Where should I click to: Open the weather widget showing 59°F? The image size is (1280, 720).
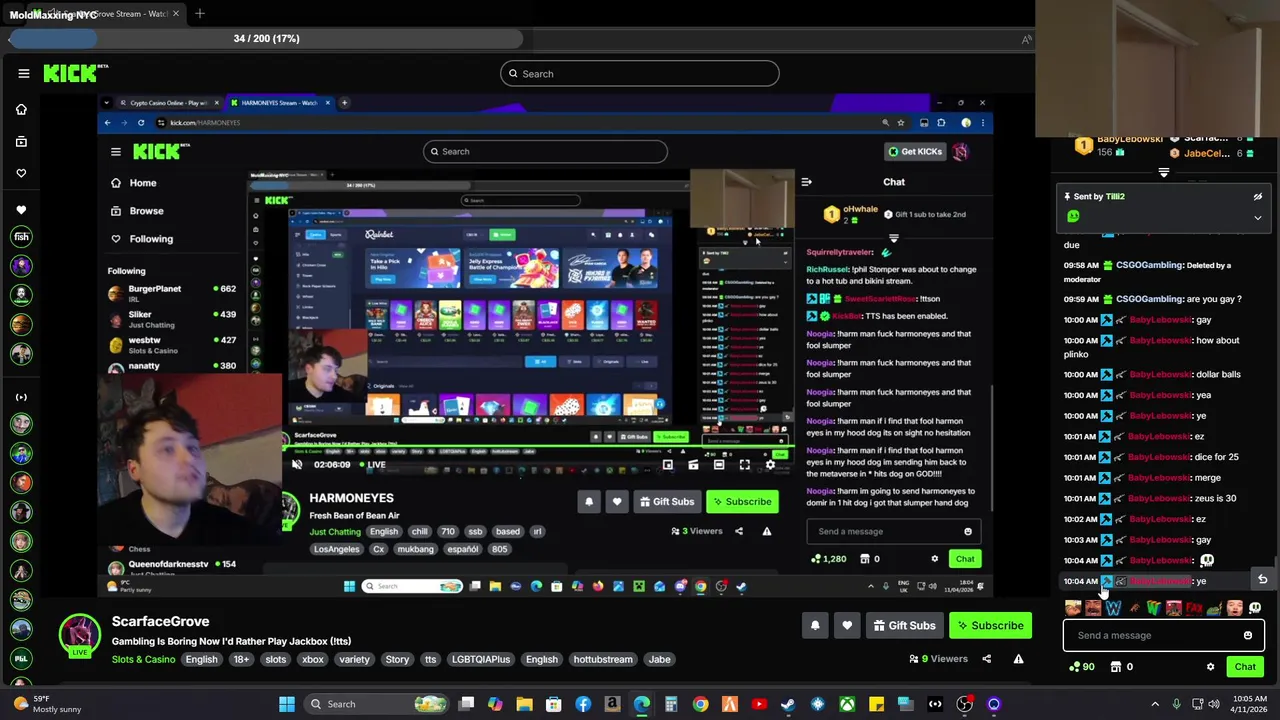(x=48, y=704)
